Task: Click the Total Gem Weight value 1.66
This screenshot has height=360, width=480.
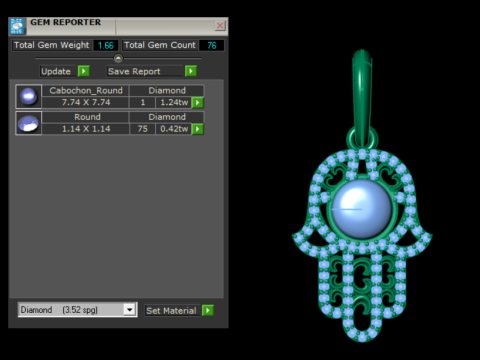Action: pos(106,45)
